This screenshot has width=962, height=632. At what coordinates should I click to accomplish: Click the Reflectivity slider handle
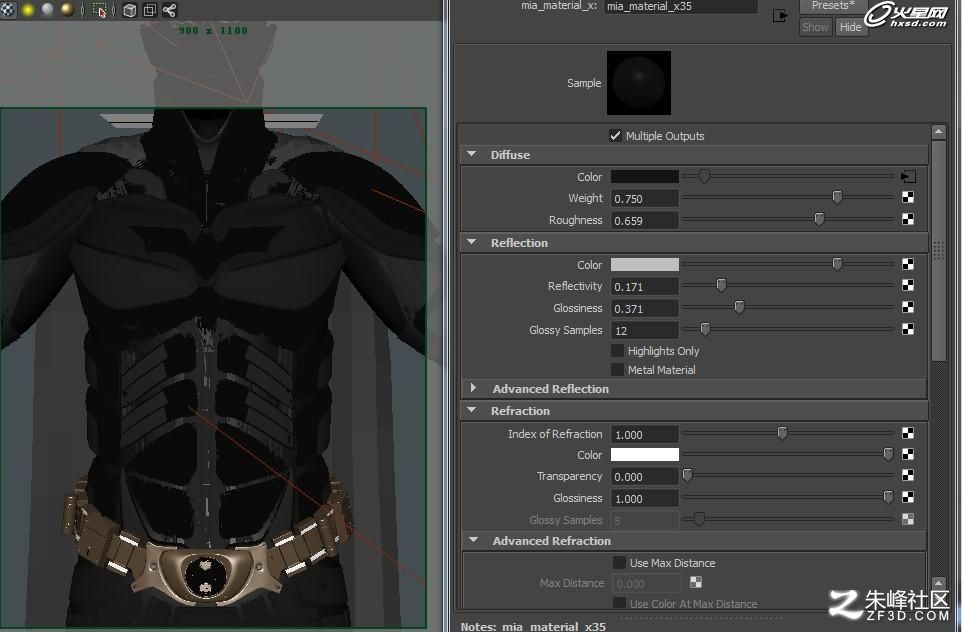pyautogui.click(x=722, y=285)
